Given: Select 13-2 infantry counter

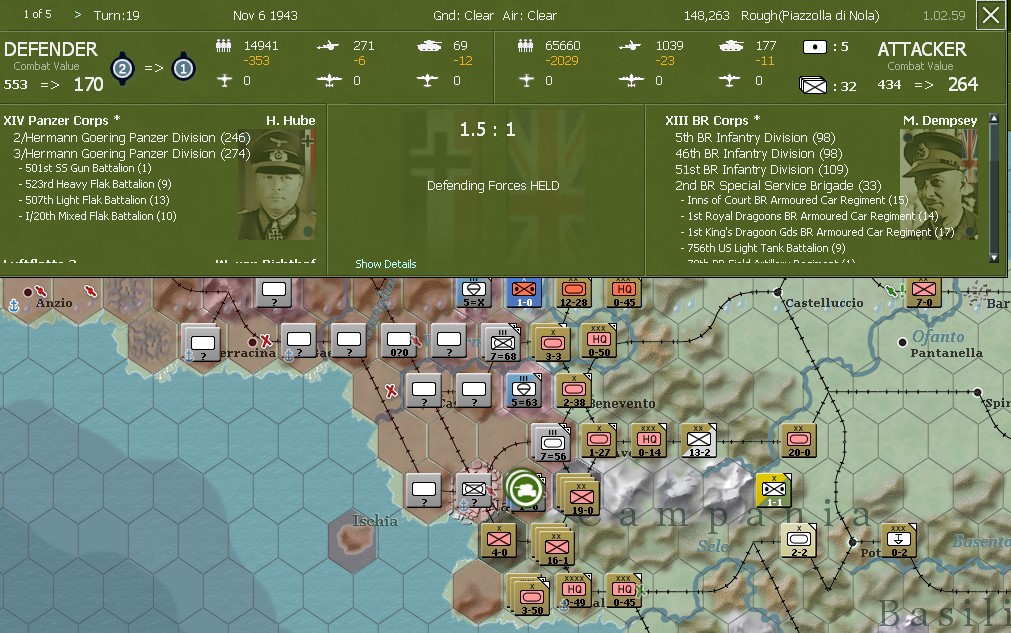Looking at the screenshot, I should (699, 441).
